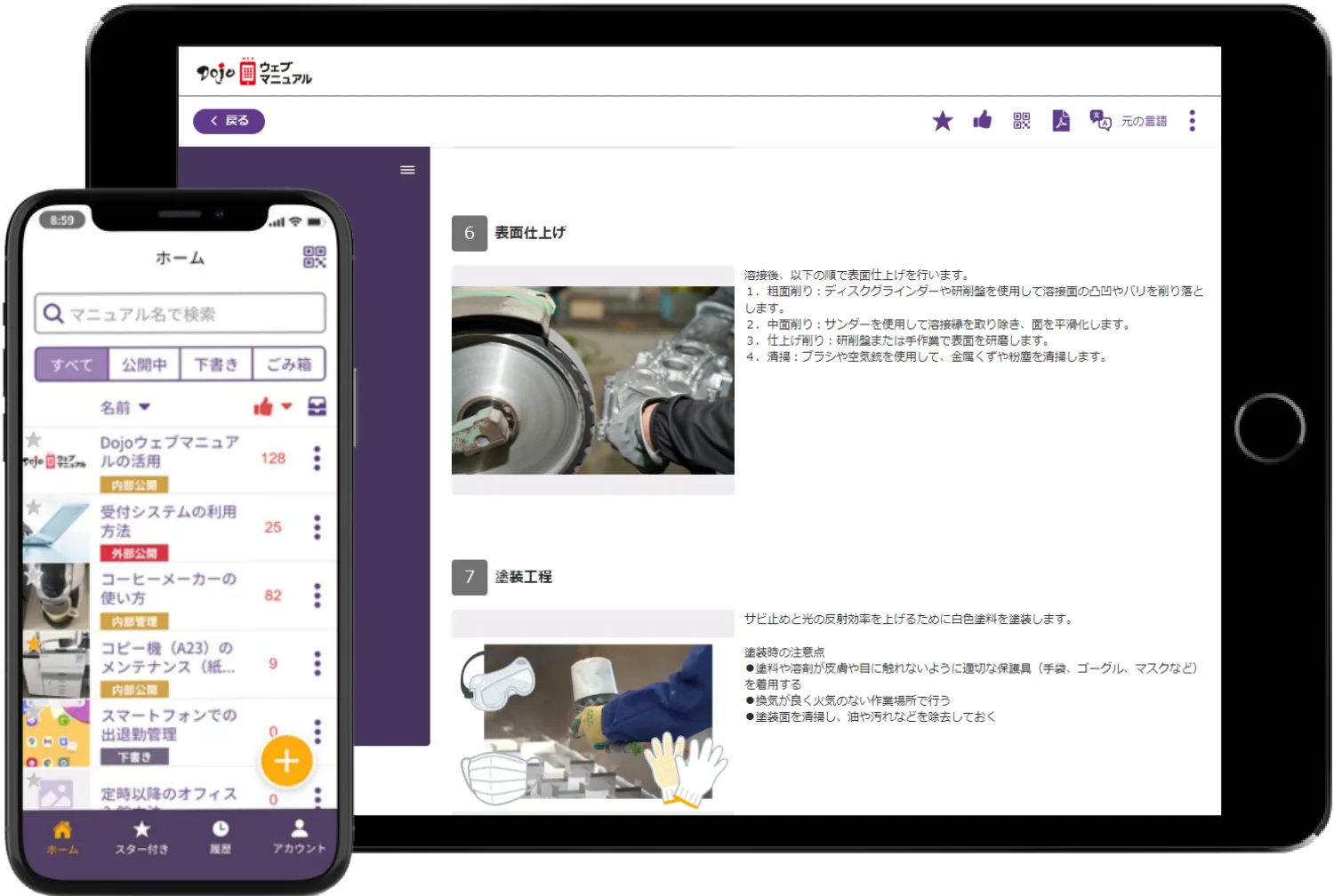The height and width of the screenshot is (896, 1334).
Task: Open the hamburger menu on the purple sidebar
Action: pyautogui.click(x=408, y=170)
